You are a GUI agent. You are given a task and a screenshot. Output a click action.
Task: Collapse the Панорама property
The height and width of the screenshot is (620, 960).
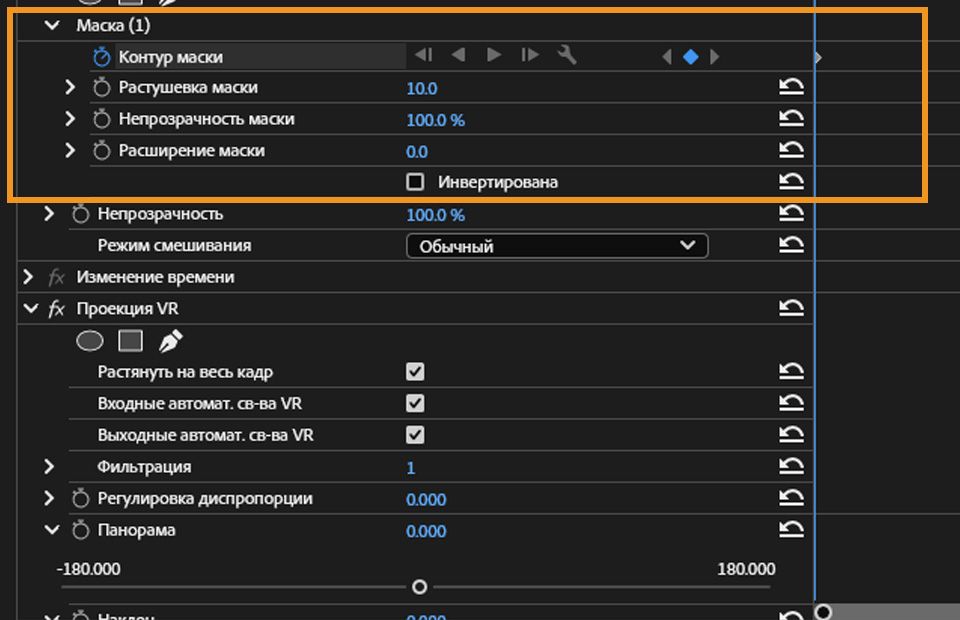[52, 530]
